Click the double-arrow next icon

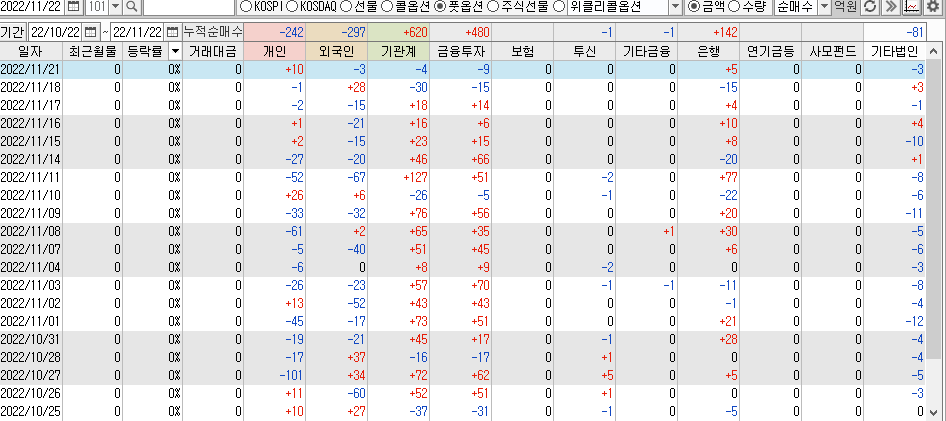click(891, 7)
